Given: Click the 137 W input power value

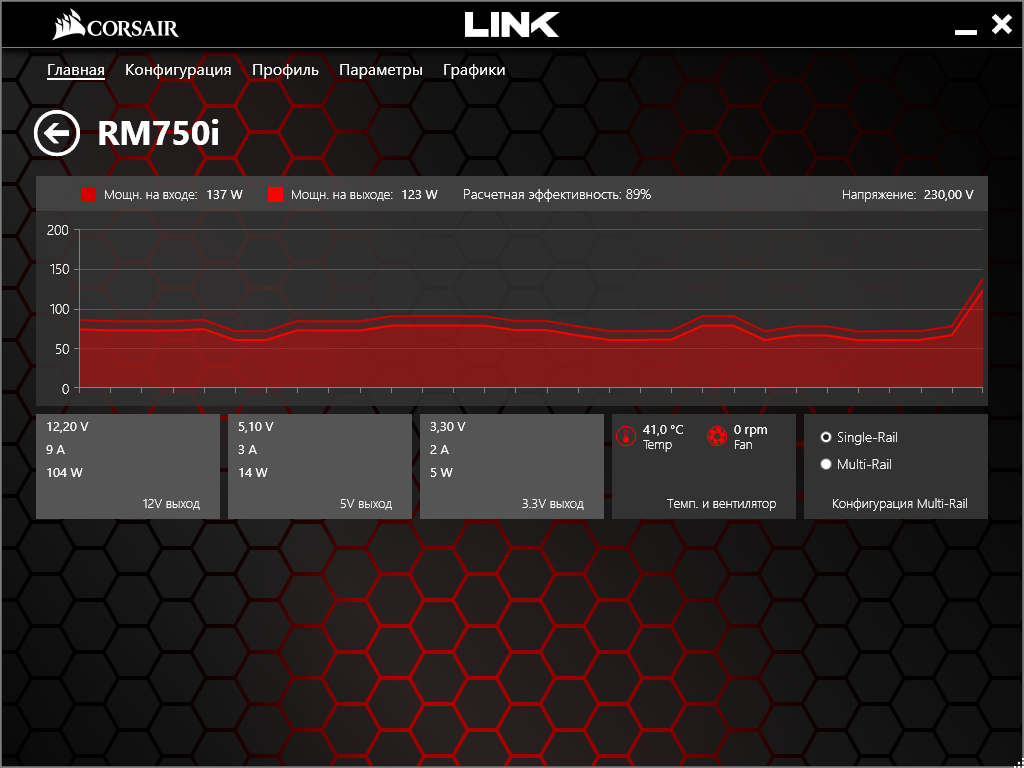Looking at the screenshot, I should (225, 195).
